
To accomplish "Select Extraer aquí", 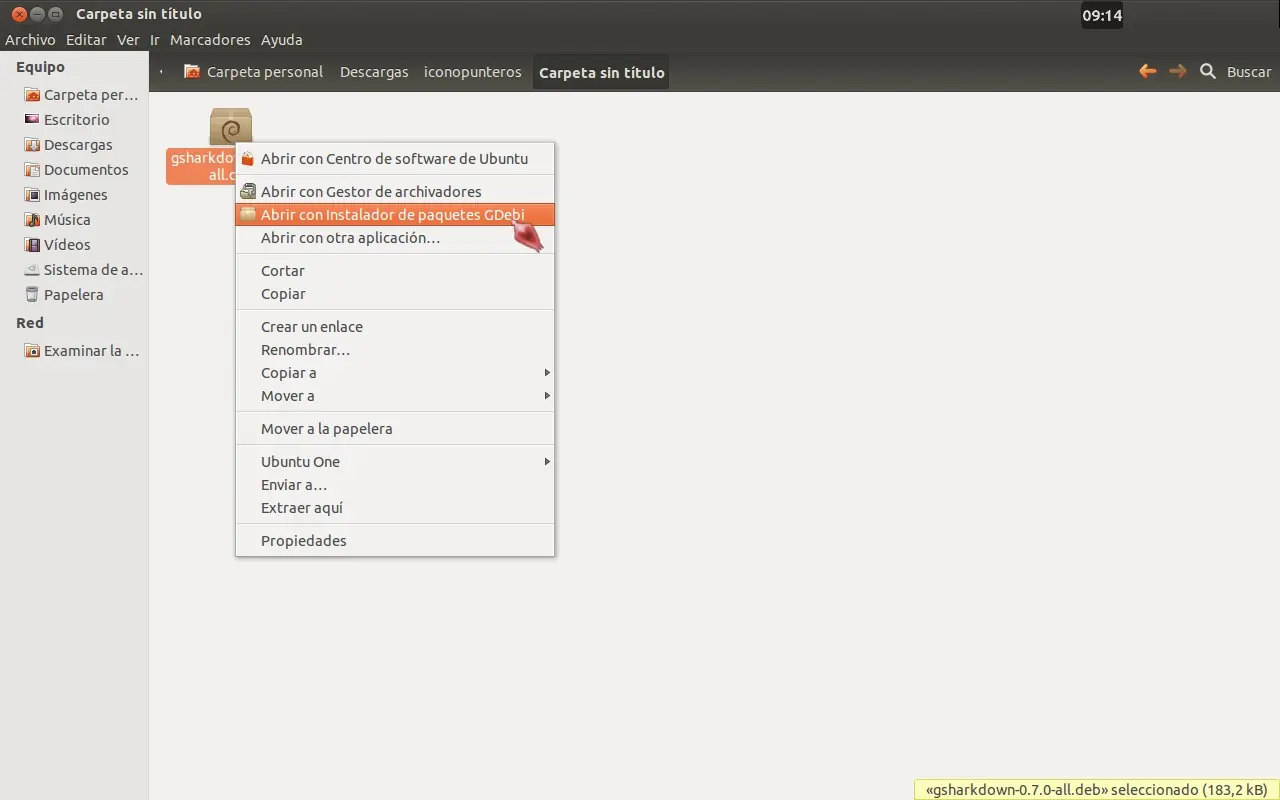I will (395, 508).
